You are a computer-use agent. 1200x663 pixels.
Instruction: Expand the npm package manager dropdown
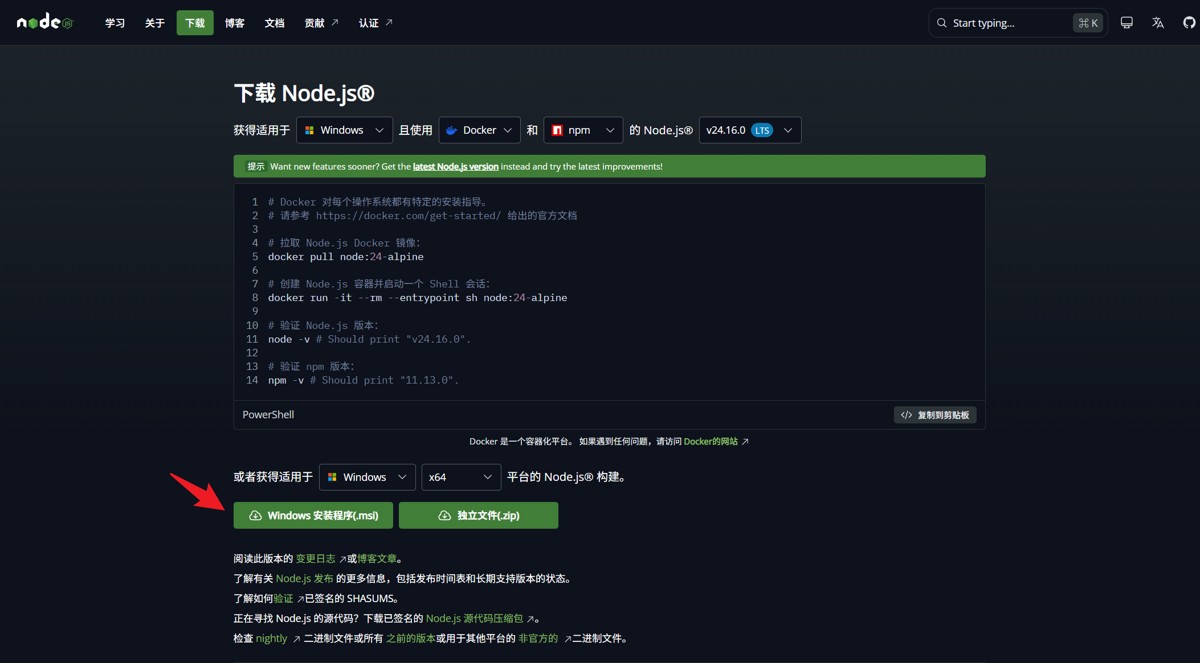click(x=583, y=130)
